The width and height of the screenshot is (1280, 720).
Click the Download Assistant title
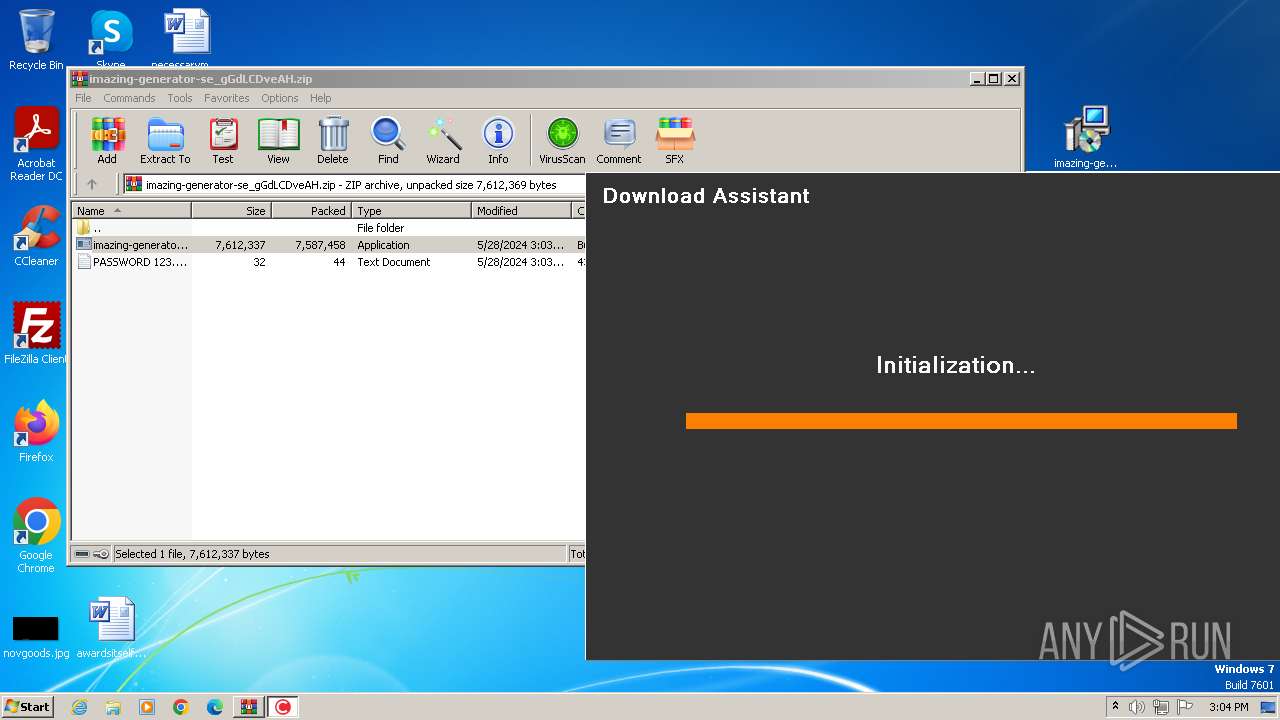coord(706,196)
